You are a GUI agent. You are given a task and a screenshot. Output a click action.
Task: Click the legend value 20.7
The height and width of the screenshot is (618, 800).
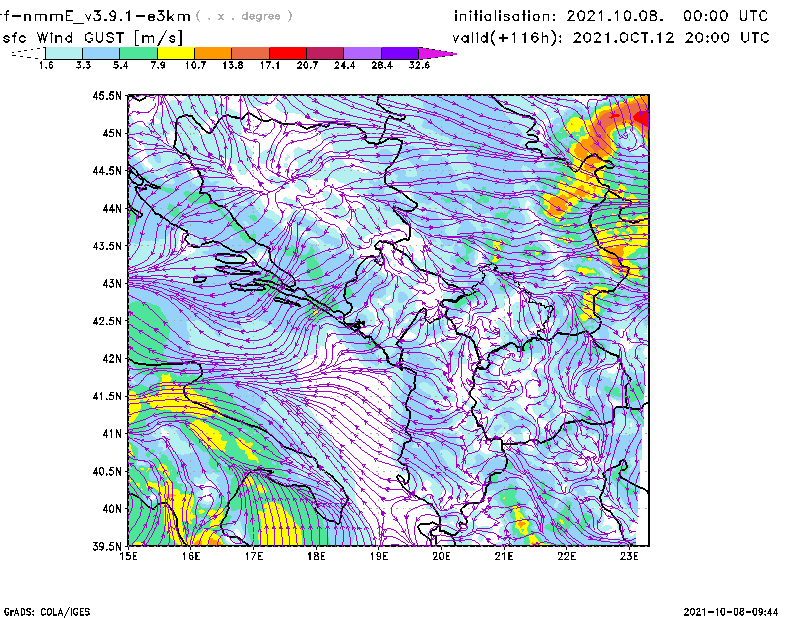point(307,65)
